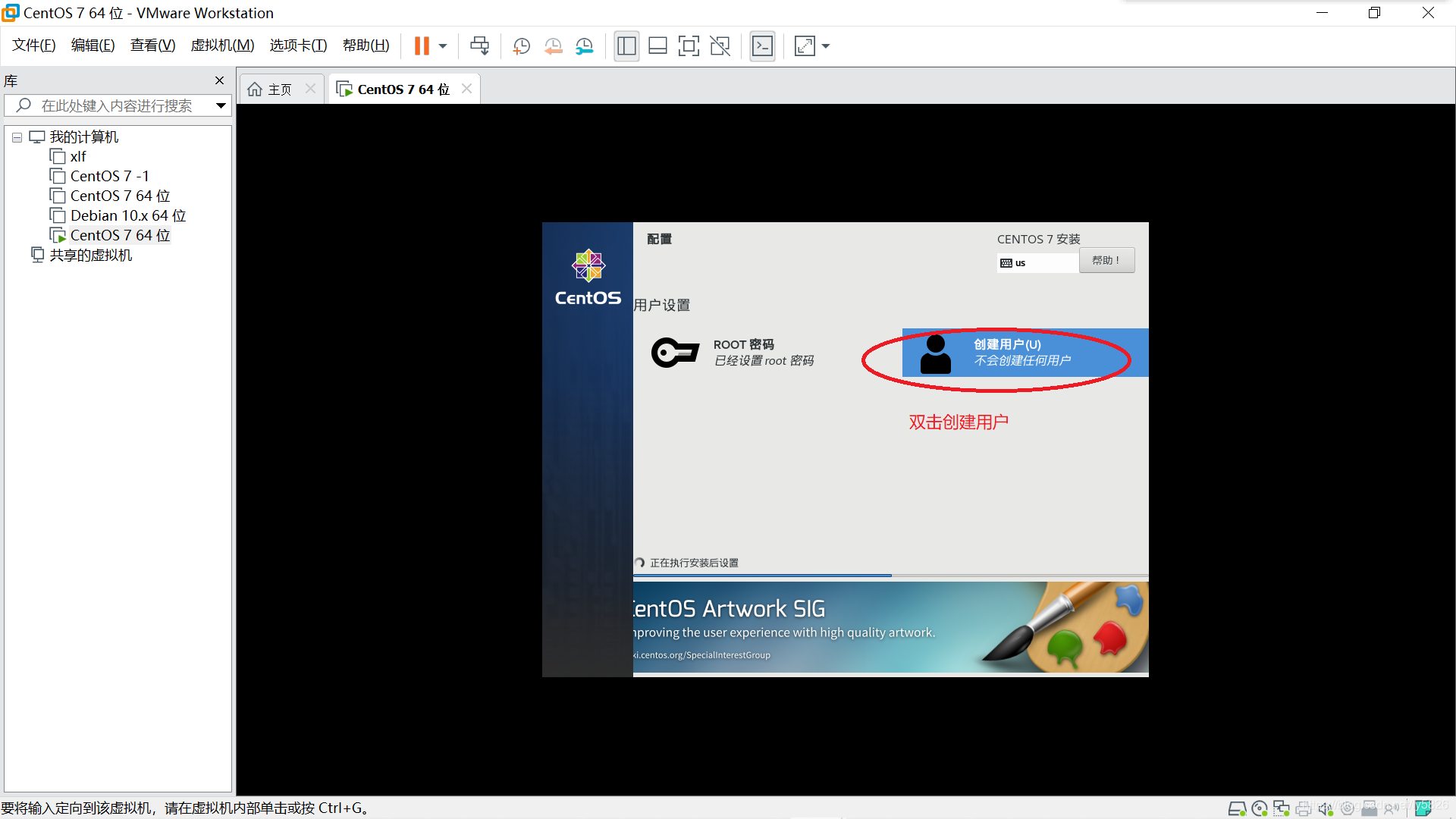The width and height of the screenshot is (1456, 819).
Task: Select the CentOS 7 64 位 tab
Action: coord(403,89)
